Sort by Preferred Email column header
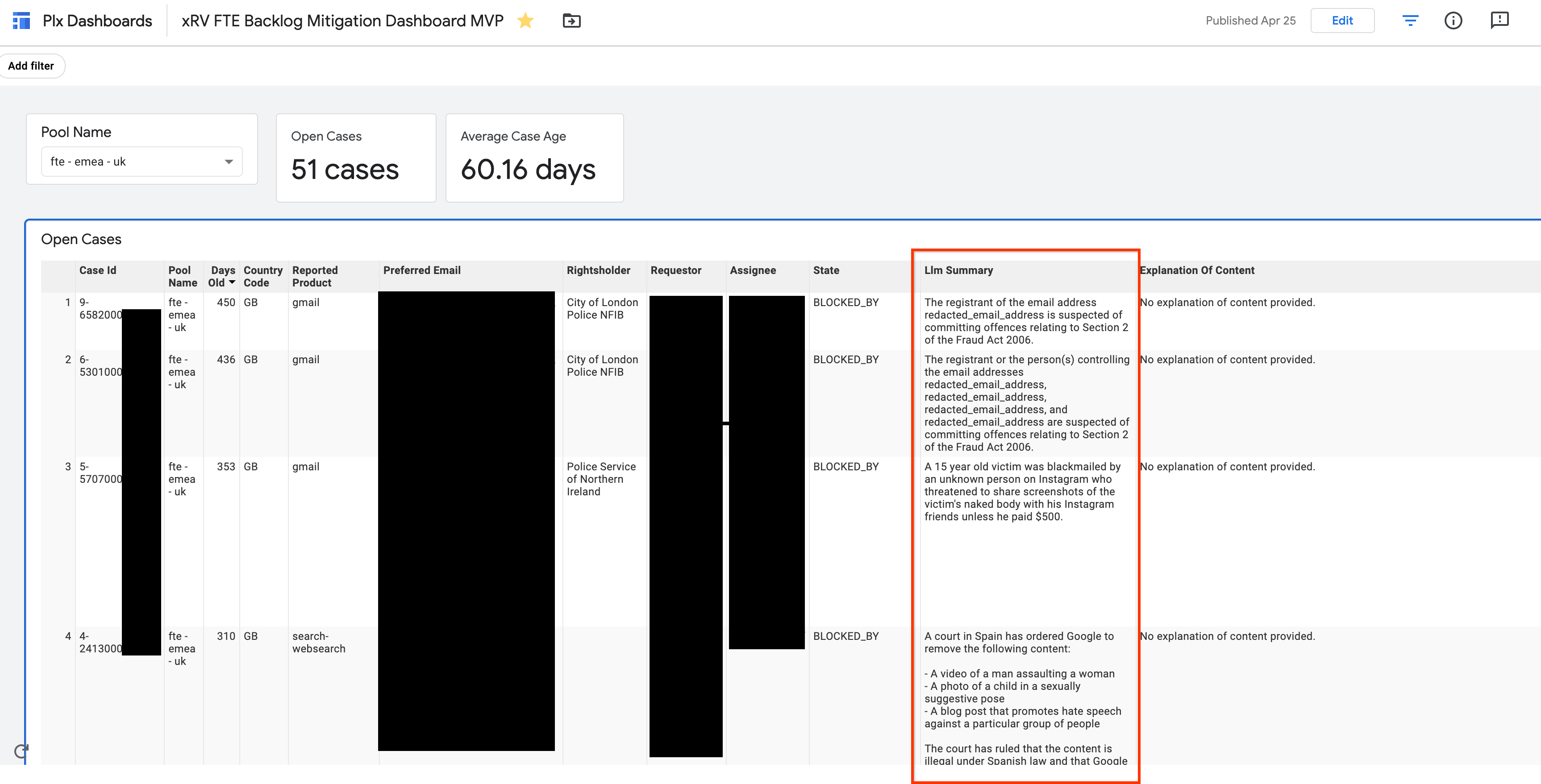1541x784 pixels. tap(422, 270)
